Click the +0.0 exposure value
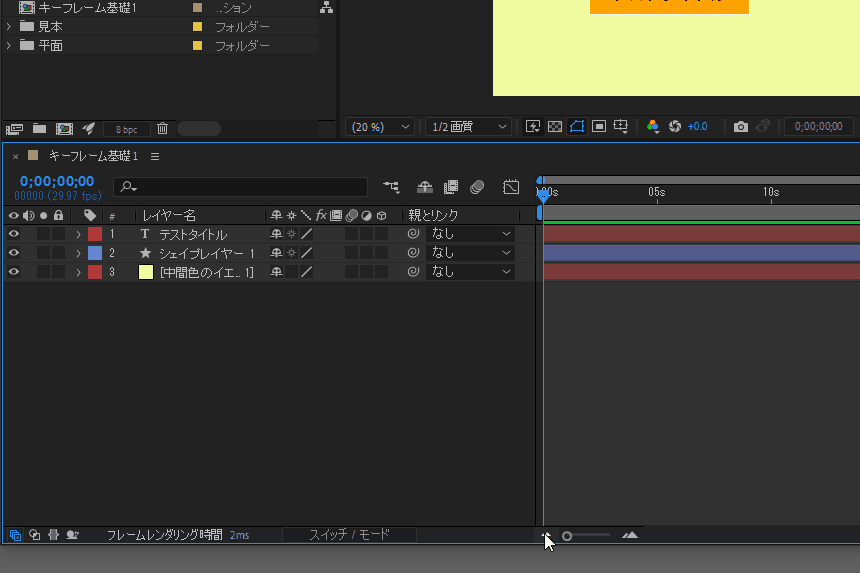860x573 pixels. [x=698, y=127]
